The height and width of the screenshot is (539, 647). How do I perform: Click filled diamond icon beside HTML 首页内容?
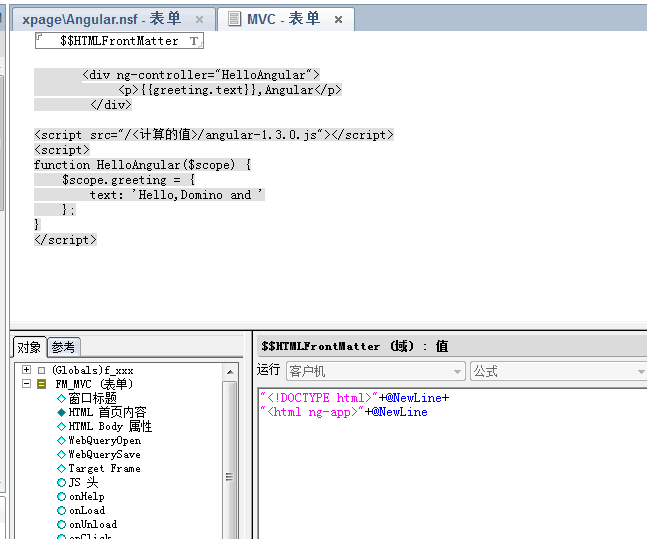[61, 412]
